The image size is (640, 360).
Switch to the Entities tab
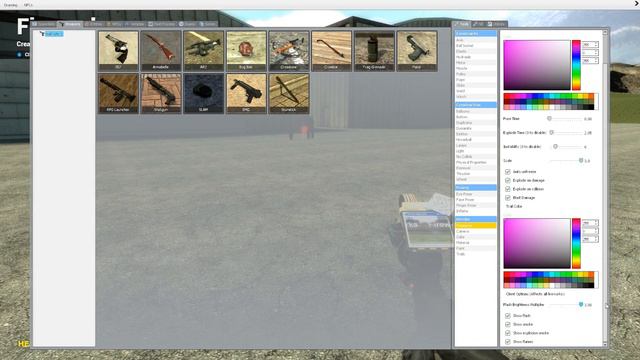[x=94, y=24]
